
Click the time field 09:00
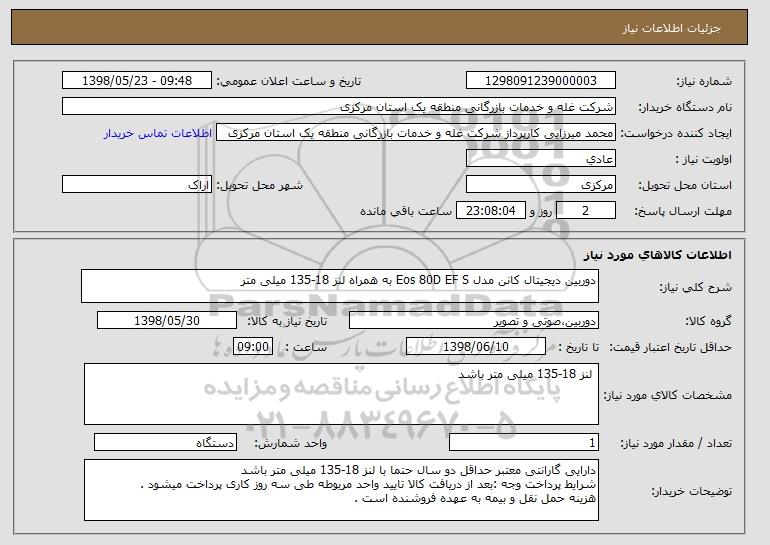[253, 347]
